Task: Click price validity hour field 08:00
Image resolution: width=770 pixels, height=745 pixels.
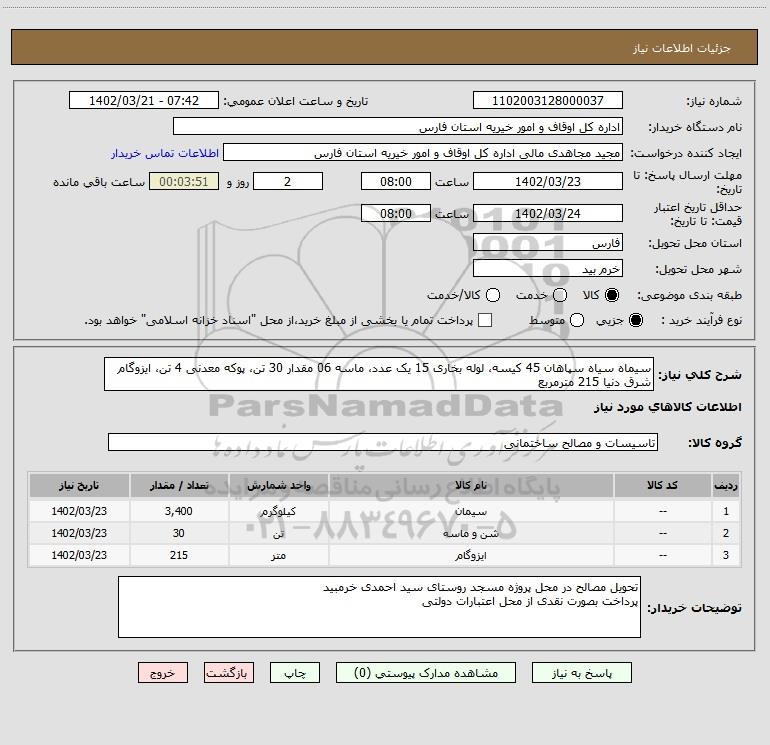Action: click(x=396, y=214)
